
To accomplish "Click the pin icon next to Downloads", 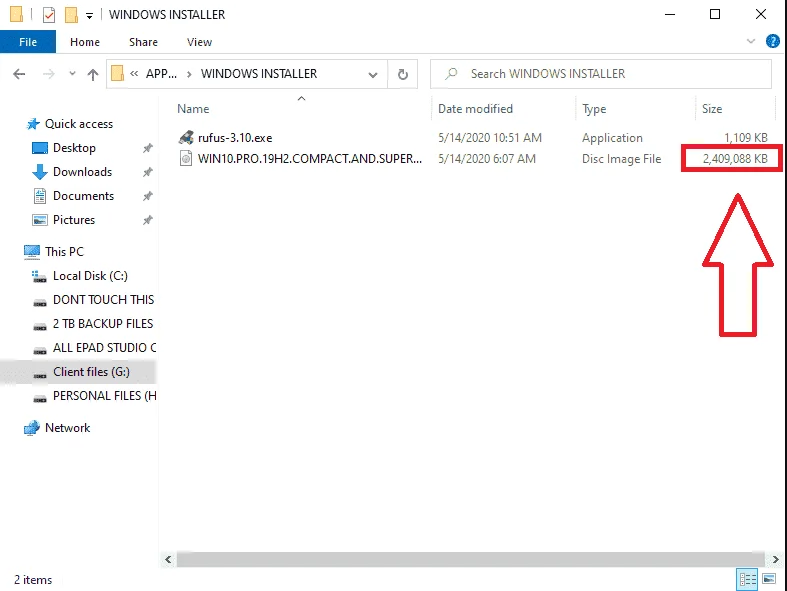I will (148, 172).
